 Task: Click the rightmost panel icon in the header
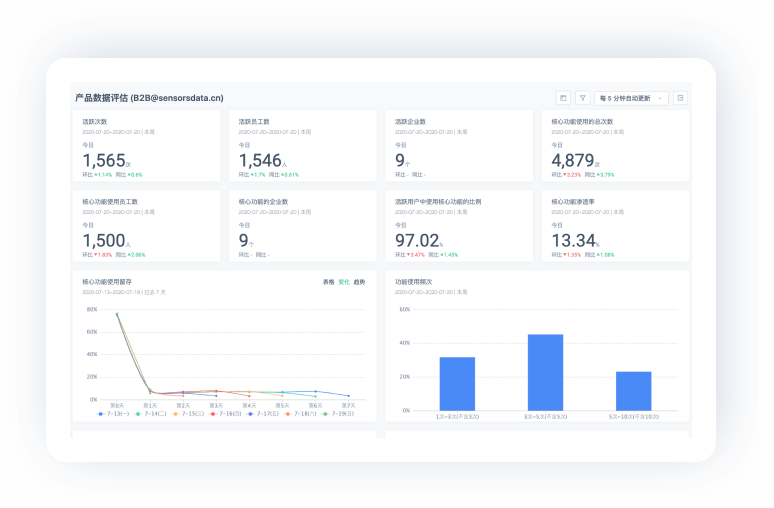(x=680, y=98)
